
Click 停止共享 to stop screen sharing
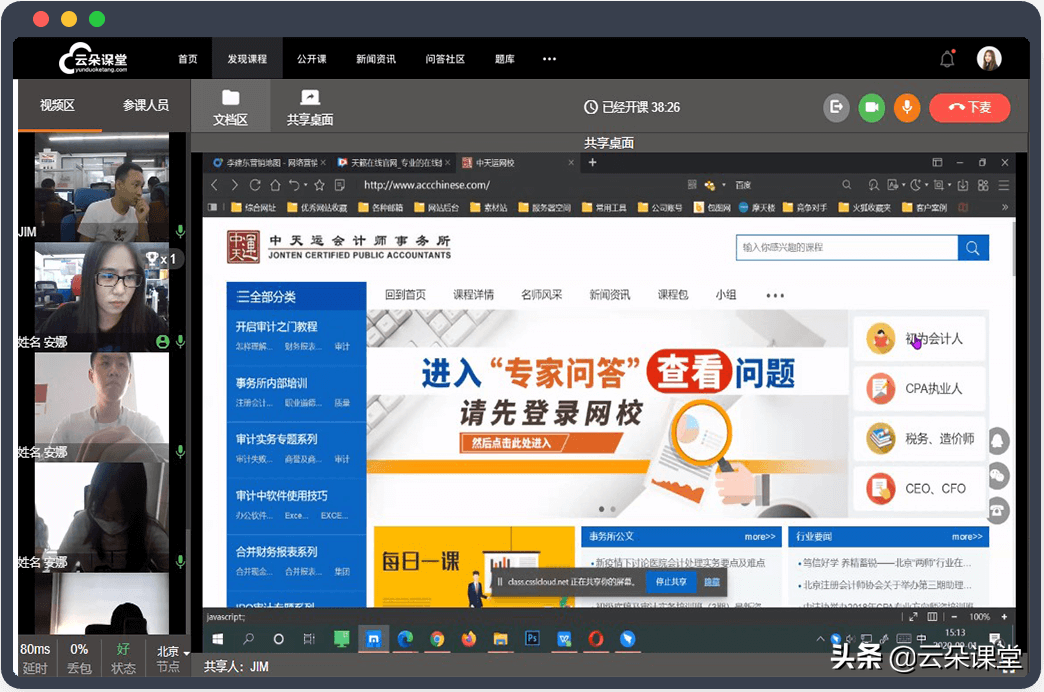coord(671,581)
